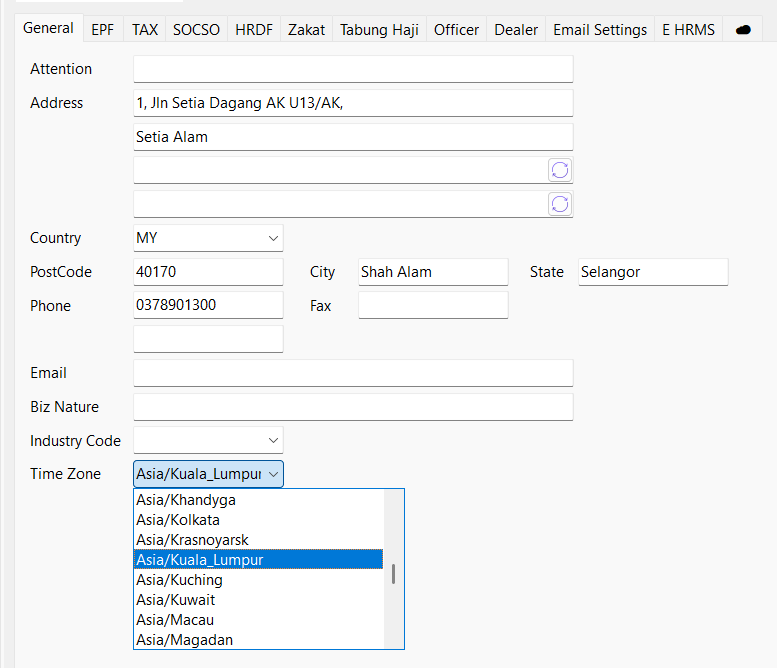Screen dimensions: 777x668
Task: Open the Industry Code dropdown
Action: click(273, 440)
